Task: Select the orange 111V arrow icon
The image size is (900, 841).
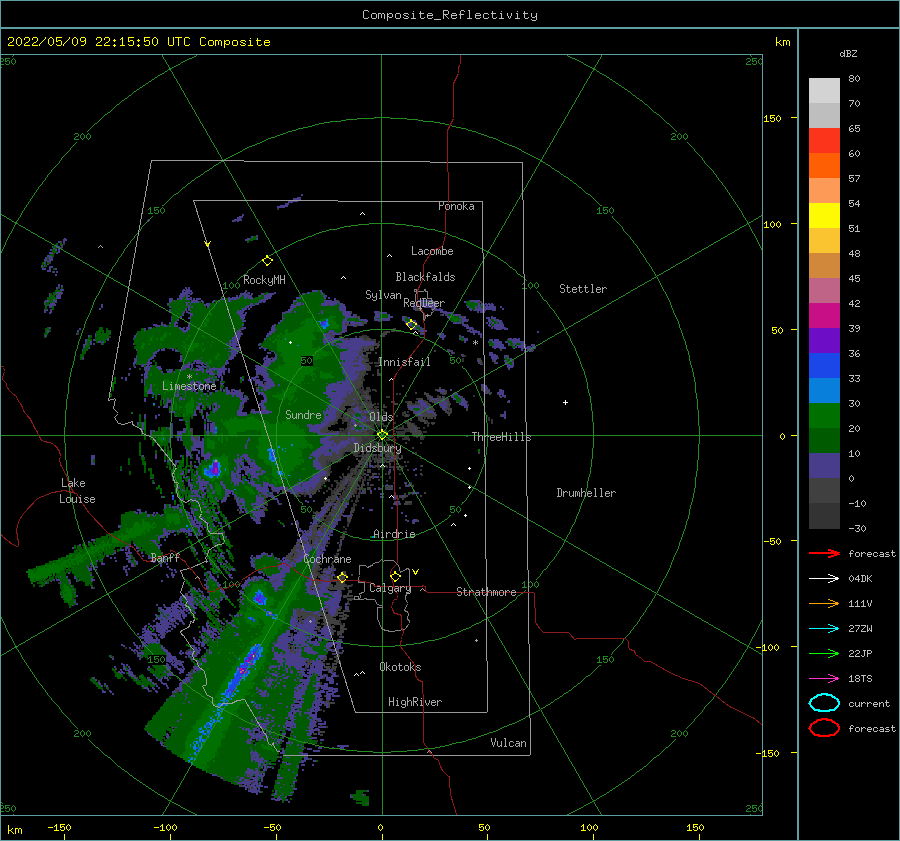Action: (x=824, y=603)
